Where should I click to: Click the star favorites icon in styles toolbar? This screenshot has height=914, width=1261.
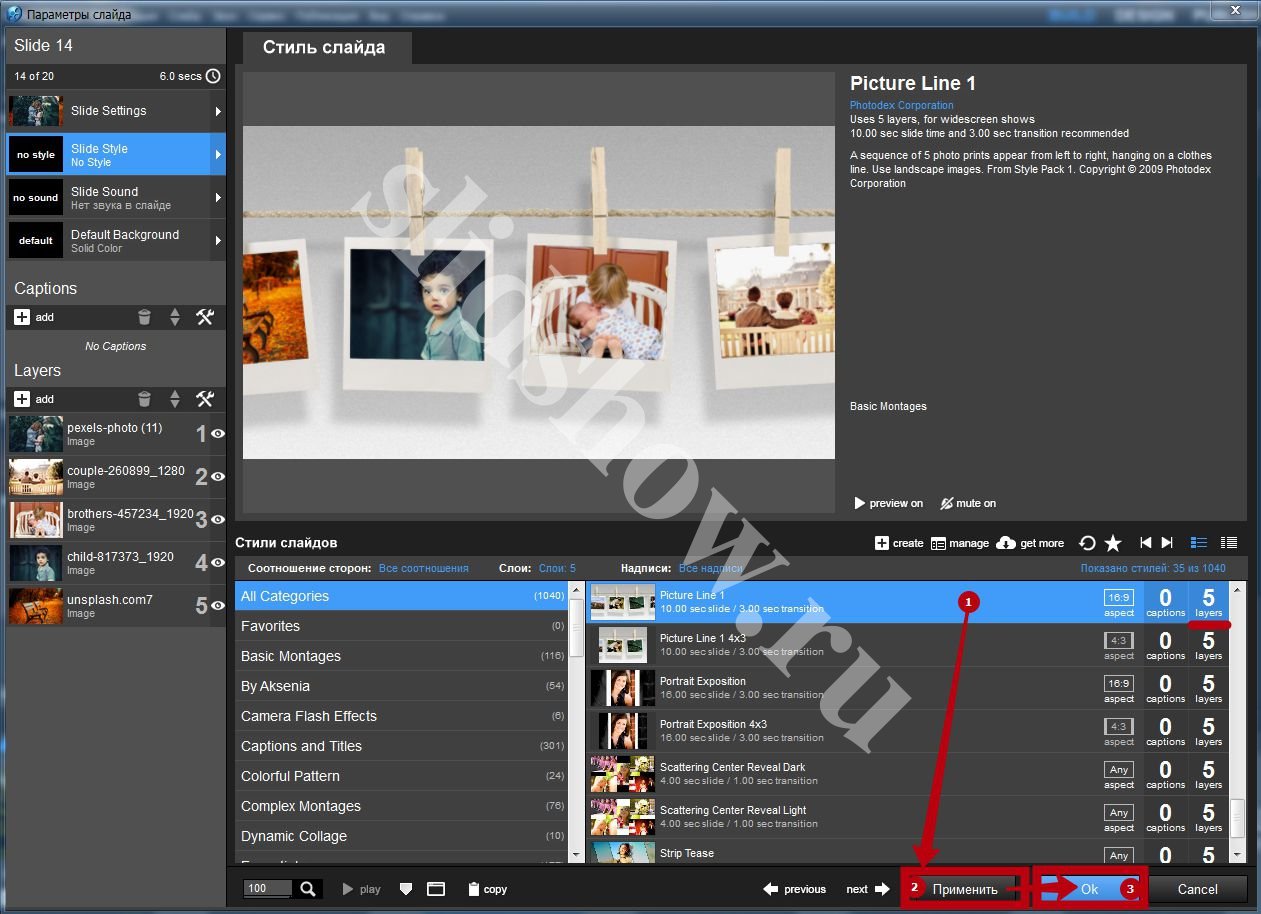(1113, 543)
